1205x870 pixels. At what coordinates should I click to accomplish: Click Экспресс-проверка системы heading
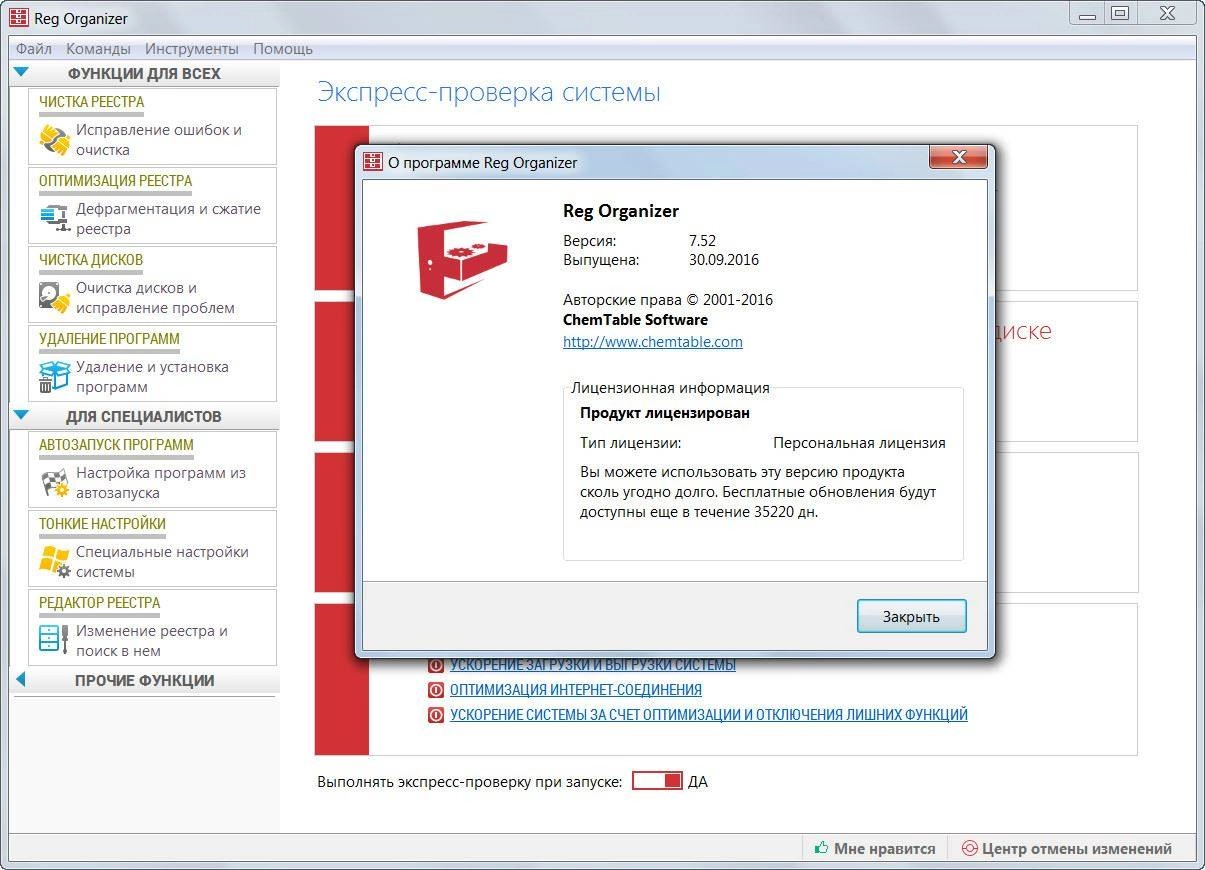[x=489, y=93]
